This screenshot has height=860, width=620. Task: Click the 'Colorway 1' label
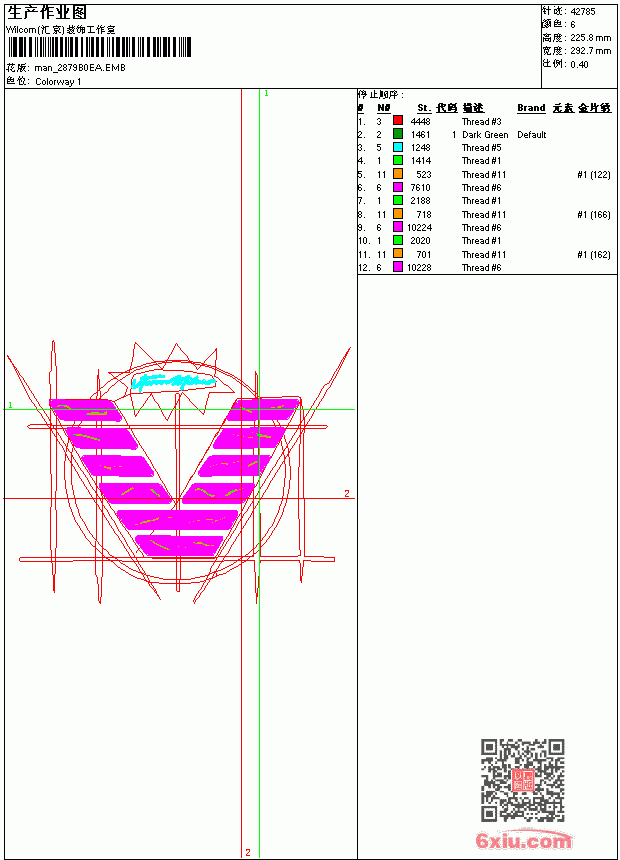click(x=58, y=82)
